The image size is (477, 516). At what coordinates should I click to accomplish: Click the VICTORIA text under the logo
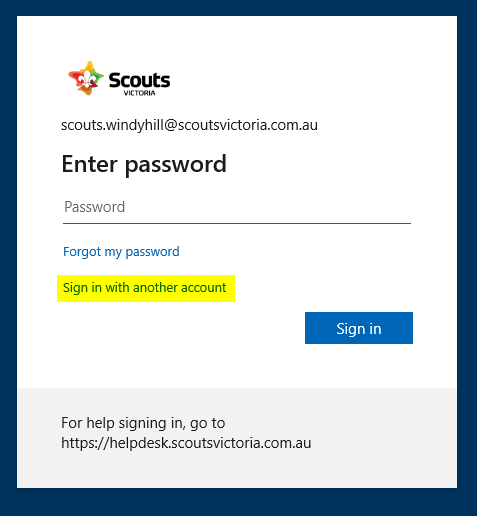139,93
